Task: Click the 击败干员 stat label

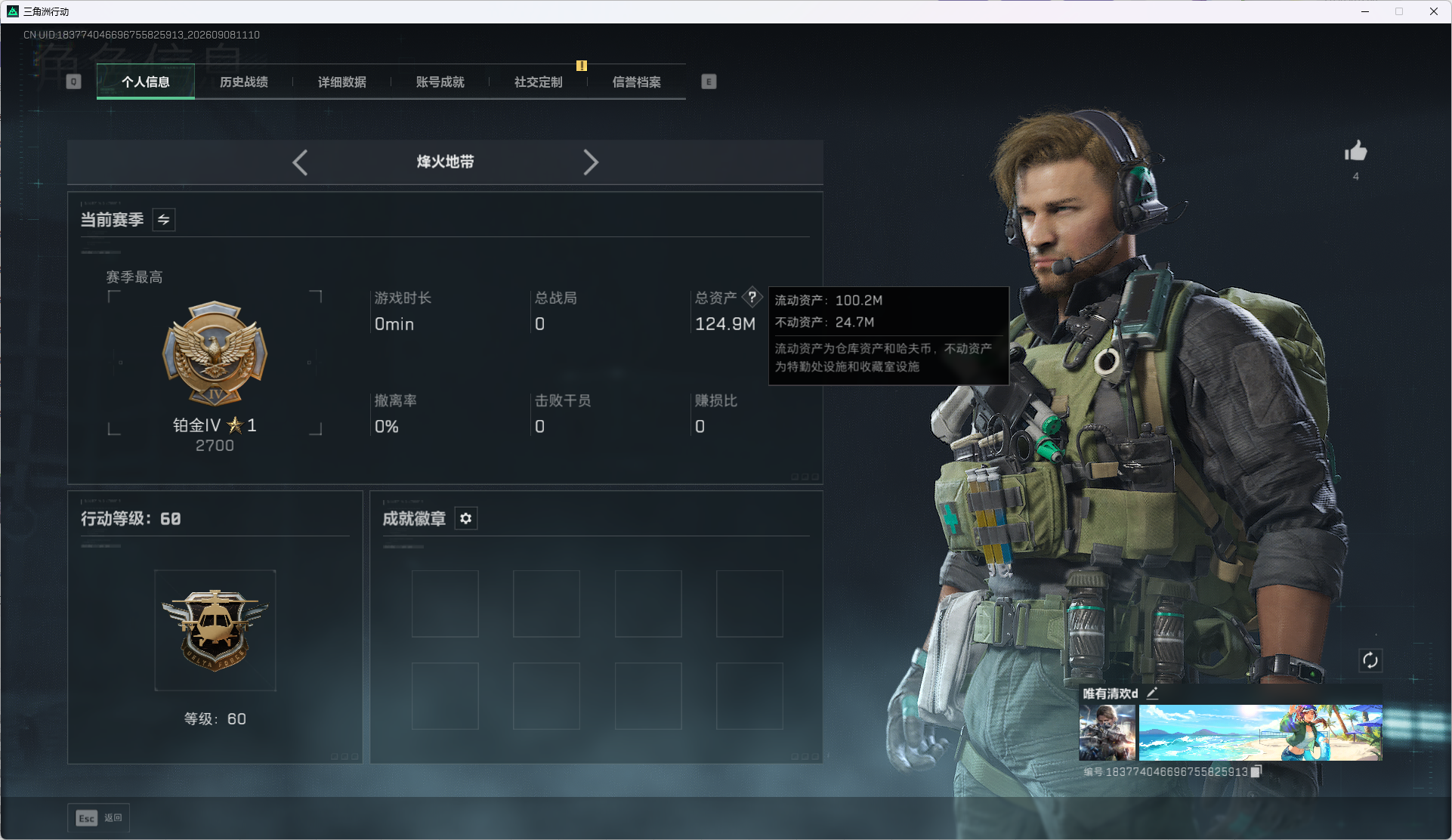Action: (x=563, y=400)
